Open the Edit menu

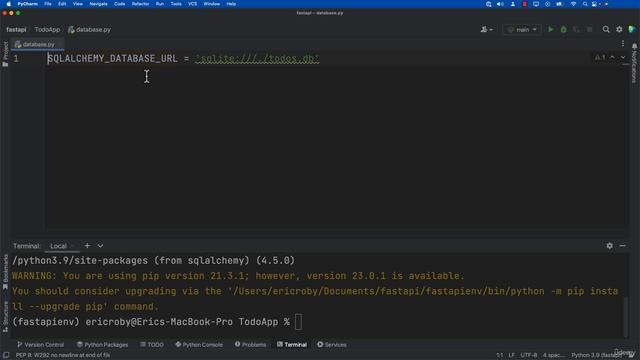[62, 4]
